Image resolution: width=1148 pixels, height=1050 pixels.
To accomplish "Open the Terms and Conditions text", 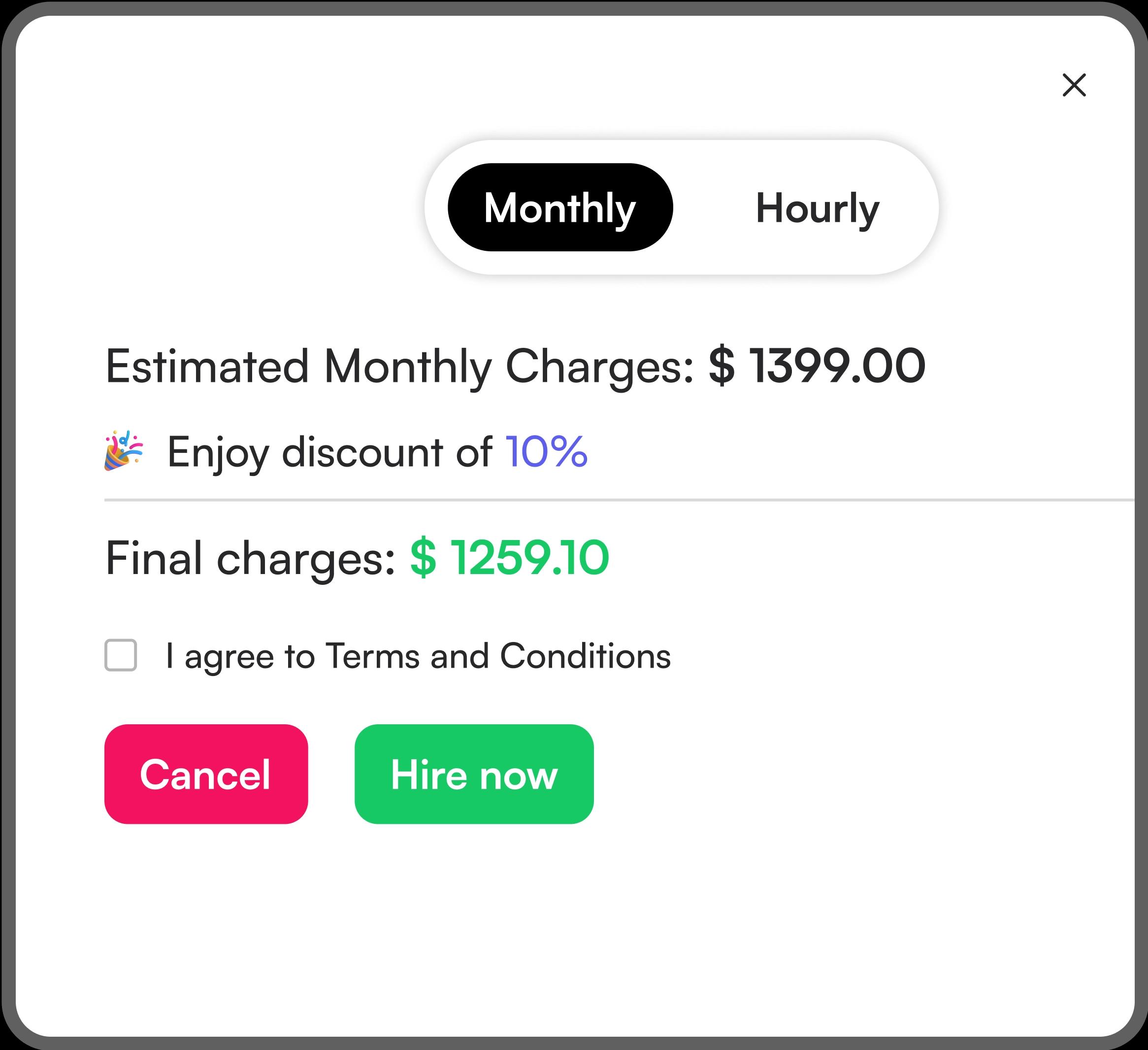I will [498, 656].
